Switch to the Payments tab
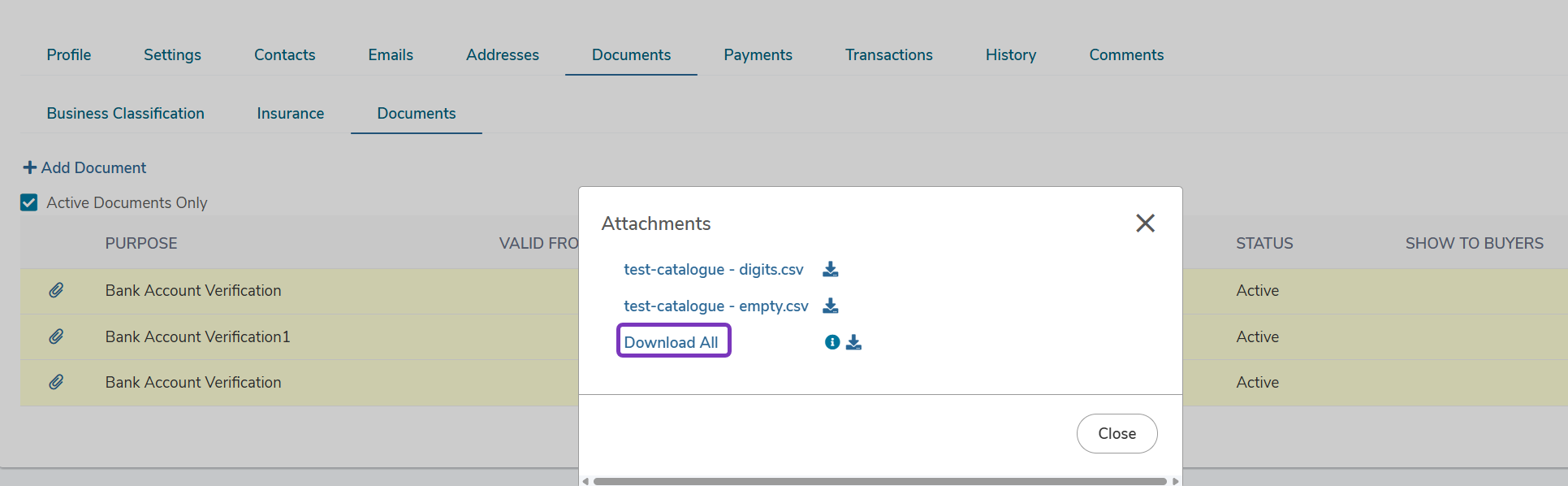This screenshot has height=486, width=1568. click(758, 54)
